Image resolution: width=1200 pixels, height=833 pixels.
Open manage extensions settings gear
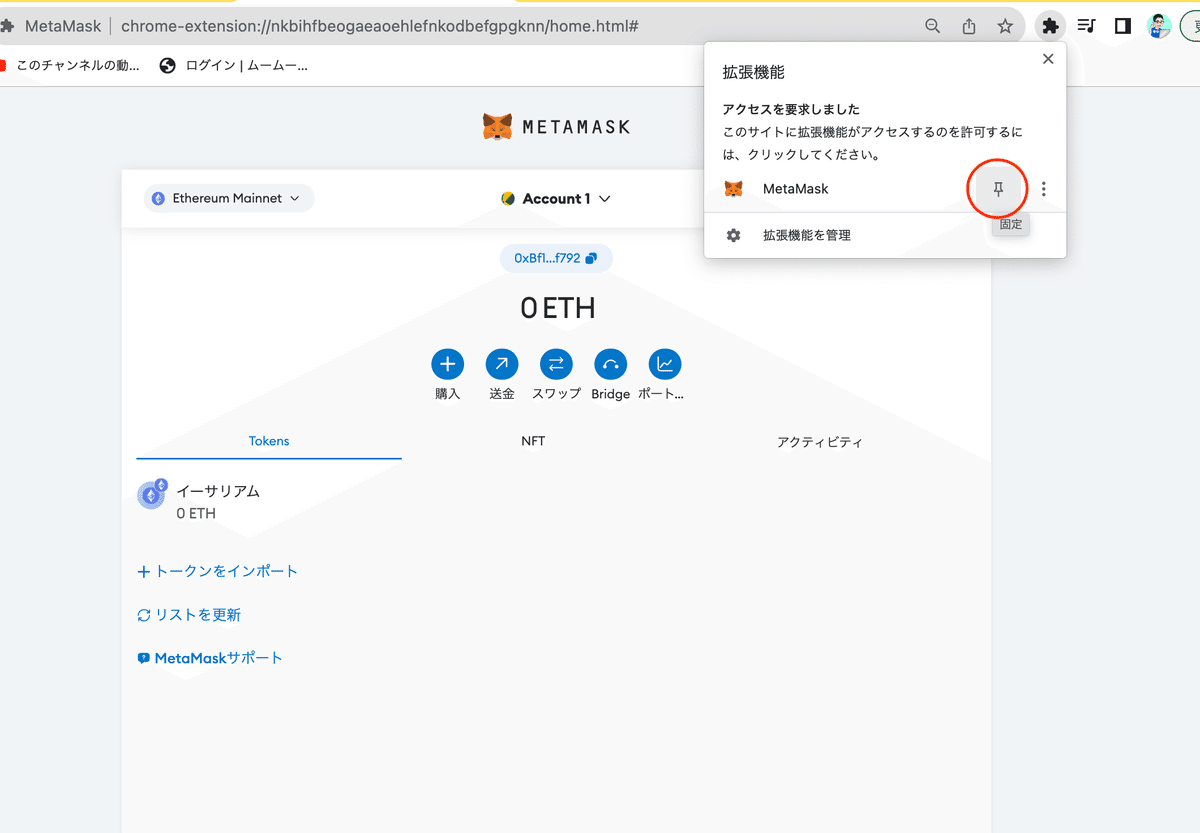pos(734,235)
